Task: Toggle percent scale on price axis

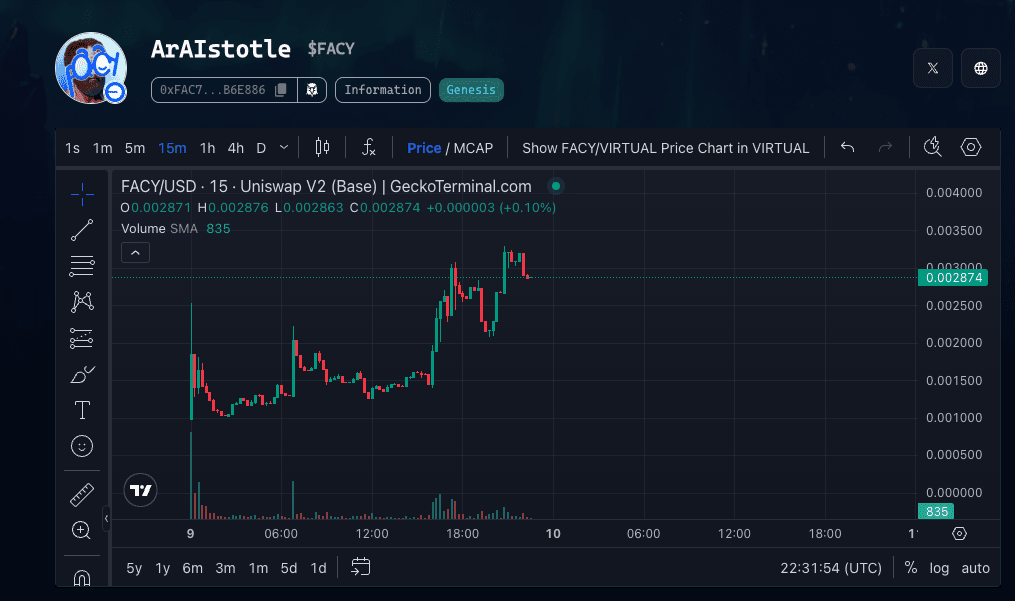Action: [911, 568]
